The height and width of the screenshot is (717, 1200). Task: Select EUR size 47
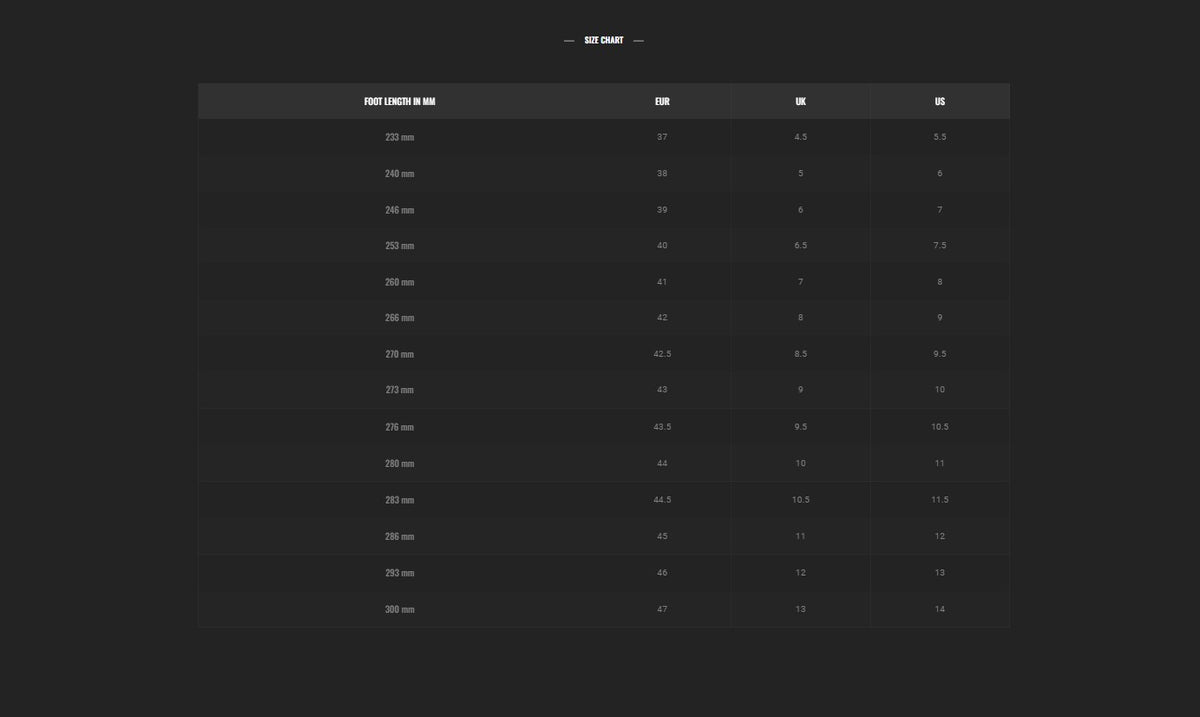click(x=662, y=608)
